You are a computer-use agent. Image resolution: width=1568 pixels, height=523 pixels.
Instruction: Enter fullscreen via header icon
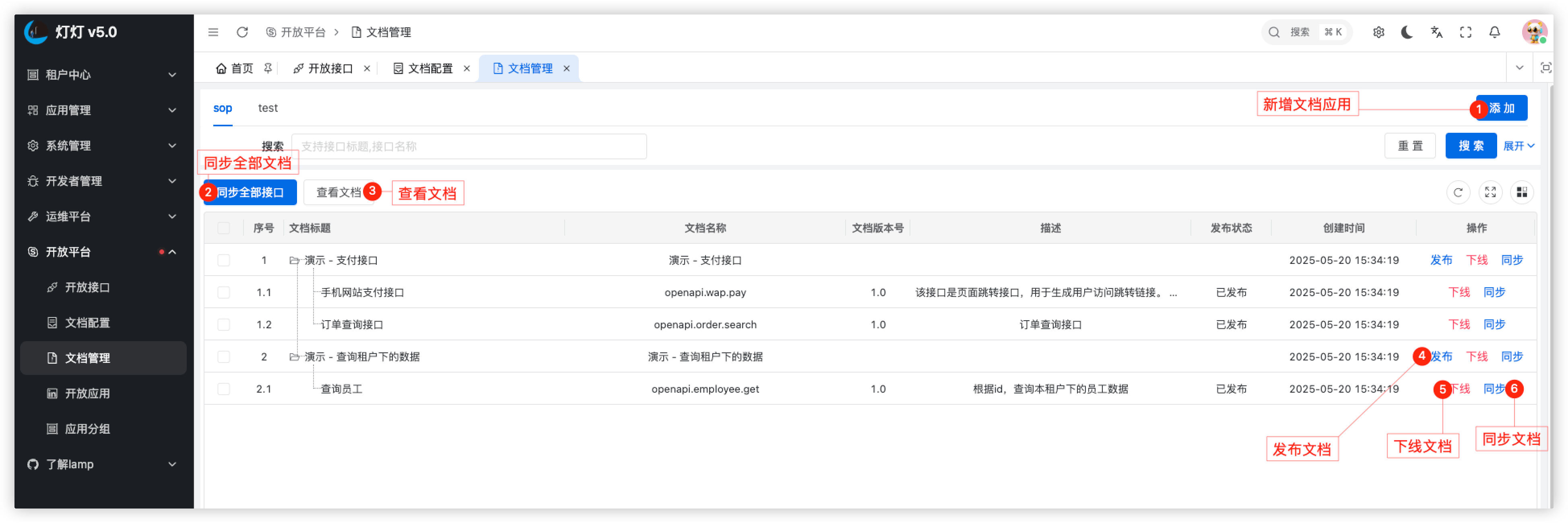tap(1466, 32)
